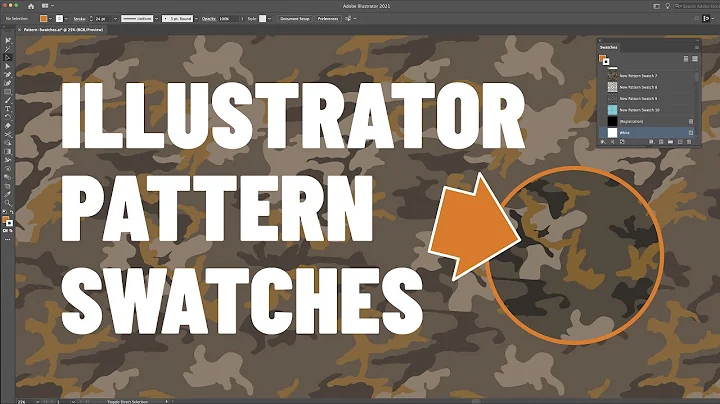Open Swatch Libraries menu in Swatches panel
Image resolution: width=720 pixels, height=404 pixels.
603,142
